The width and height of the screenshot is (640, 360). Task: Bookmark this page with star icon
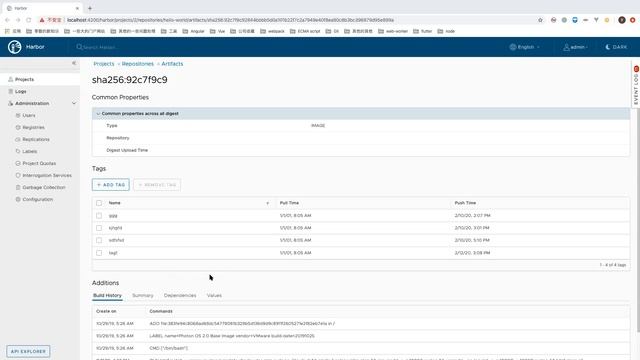(540, 20)
